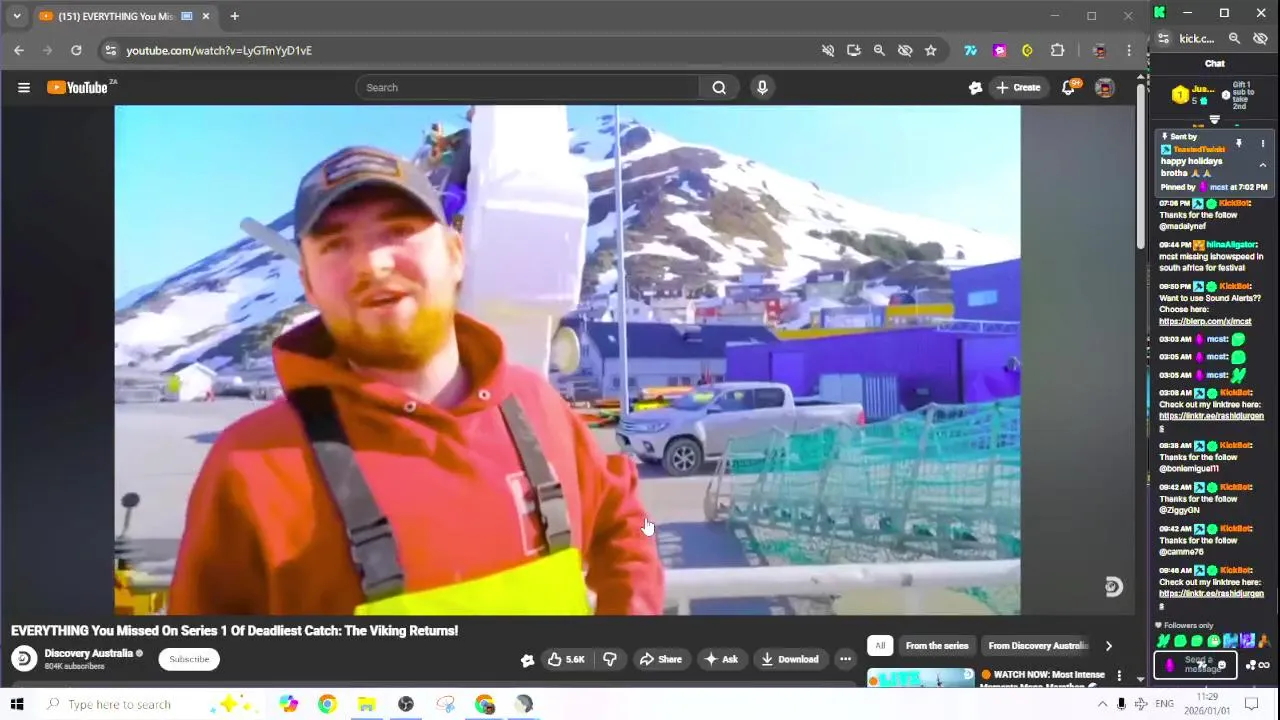Open the zoom magnifier in Chrome's address bar
Screen dimensions: 1280x720
tap(879, 50)
